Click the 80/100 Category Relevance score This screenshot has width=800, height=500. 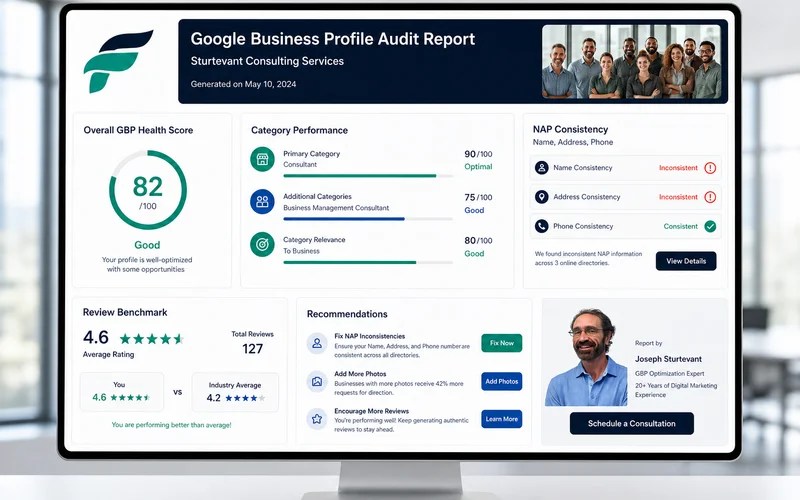[478, 241]
